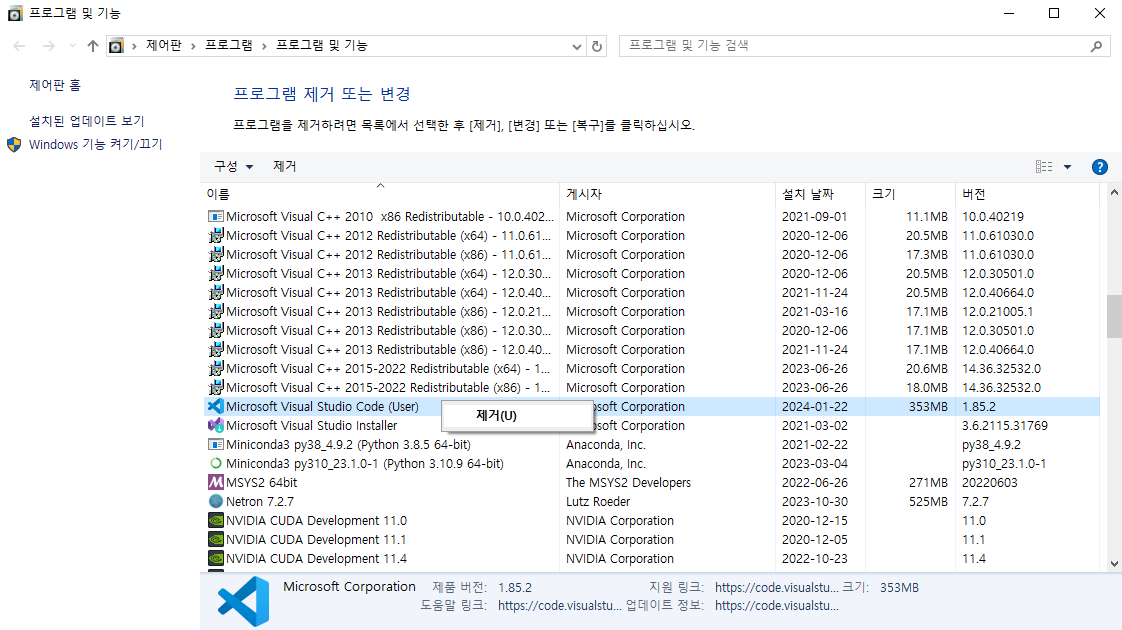The height and width of the screenshot is (630, 1122).
Task: Click the 프로그램 breadcrumb
Action: [229, 45]
